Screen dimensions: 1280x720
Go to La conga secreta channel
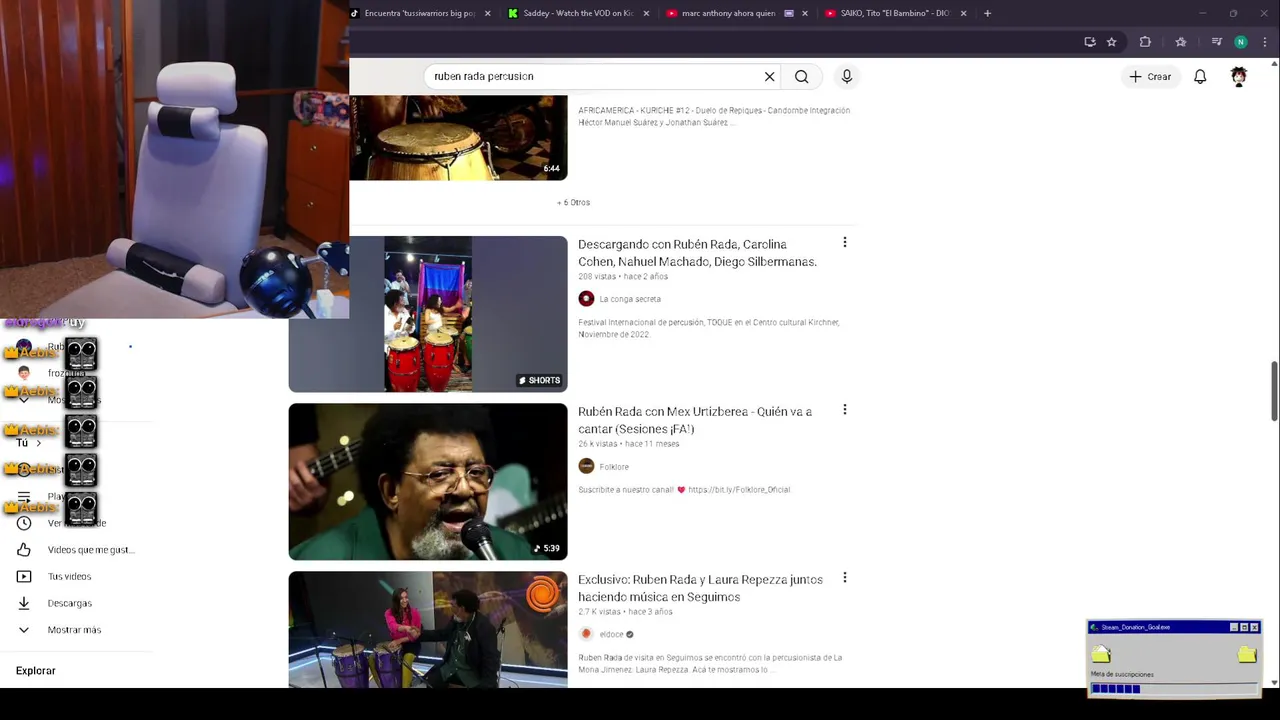[x=630, y=299]
